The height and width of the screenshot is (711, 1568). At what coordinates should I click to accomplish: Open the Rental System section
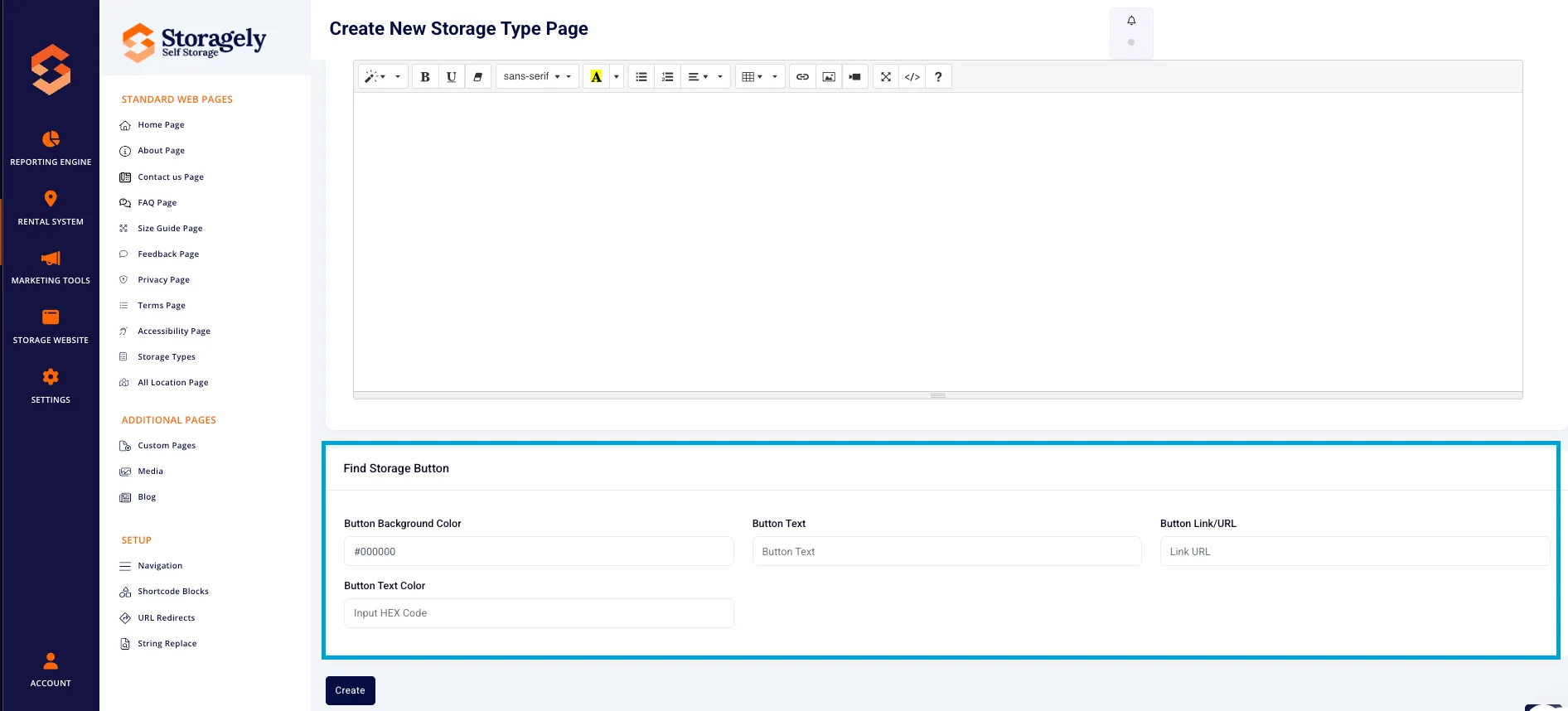[x=51, y=208]
